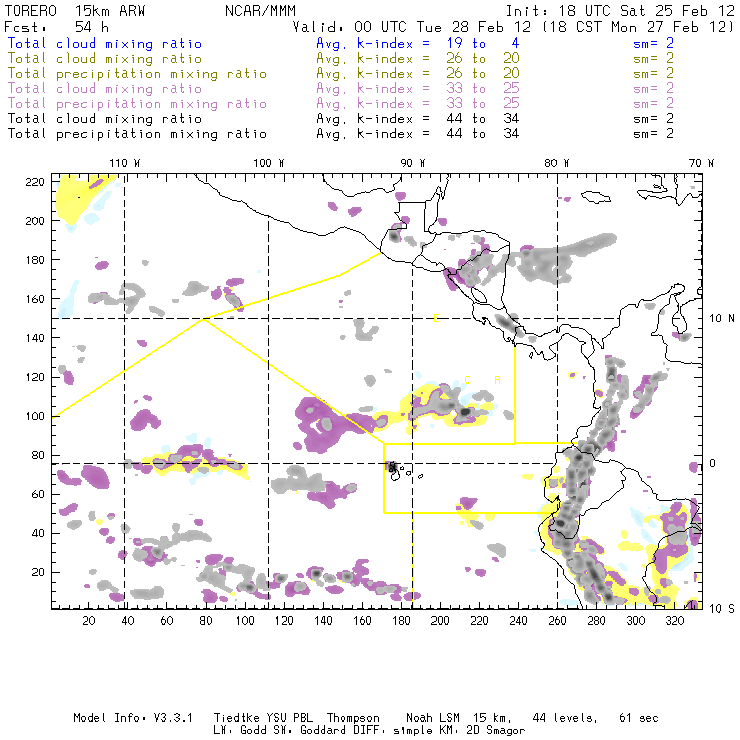
Task: Select the "61 sec" time step text
Action: [639, 718]
